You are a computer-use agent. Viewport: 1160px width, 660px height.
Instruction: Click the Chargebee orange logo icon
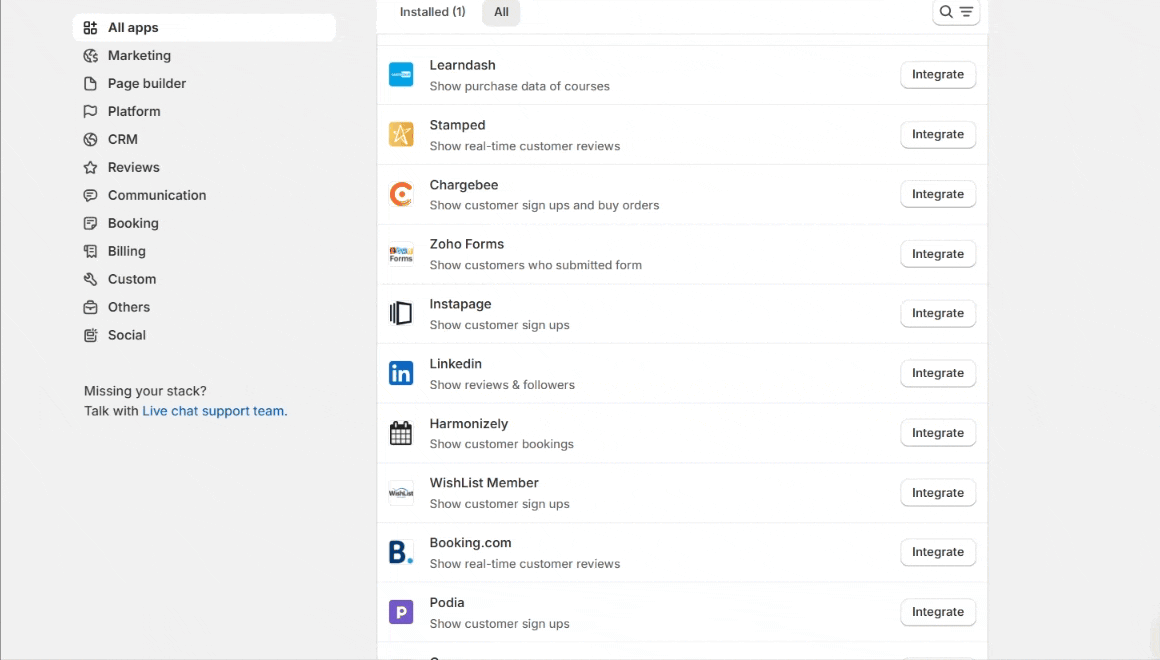(x=401, y=194)
